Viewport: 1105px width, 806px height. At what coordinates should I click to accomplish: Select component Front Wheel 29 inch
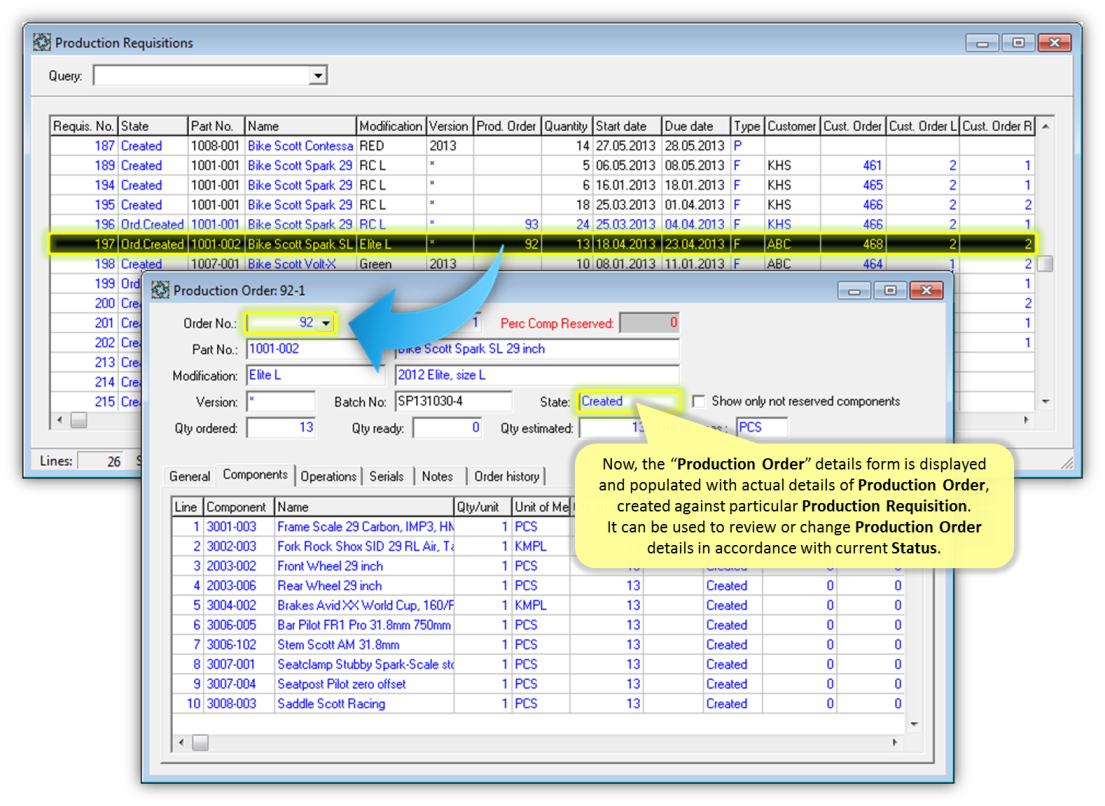(x=538, y=566)
